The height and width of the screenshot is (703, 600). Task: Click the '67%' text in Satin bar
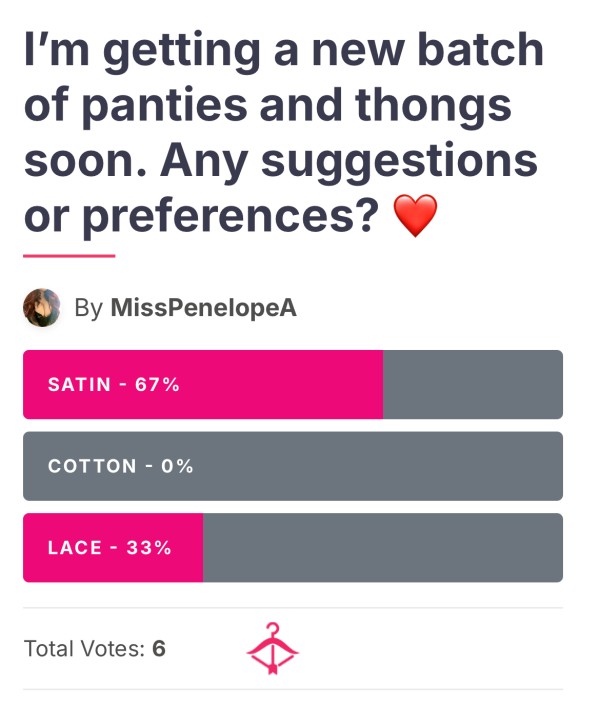tap(157, 385)
